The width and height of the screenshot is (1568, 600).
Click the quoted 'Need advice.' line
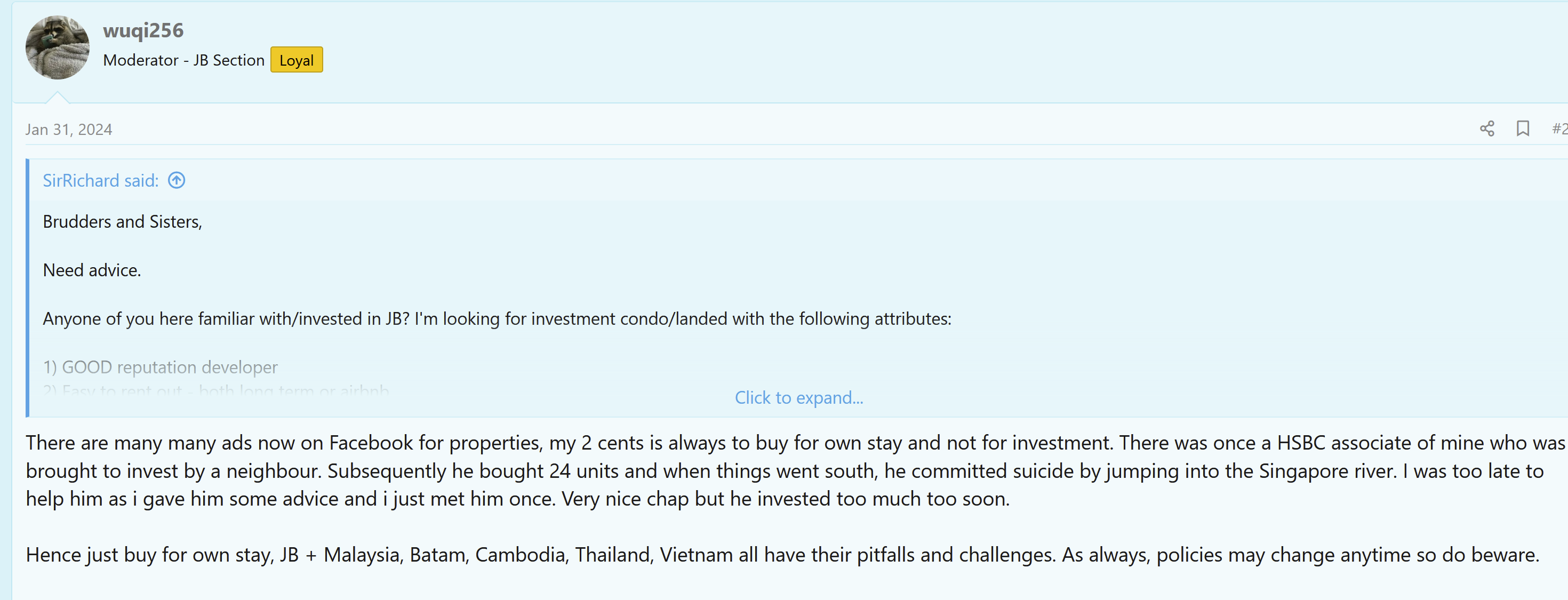click(x=92, y=270)
